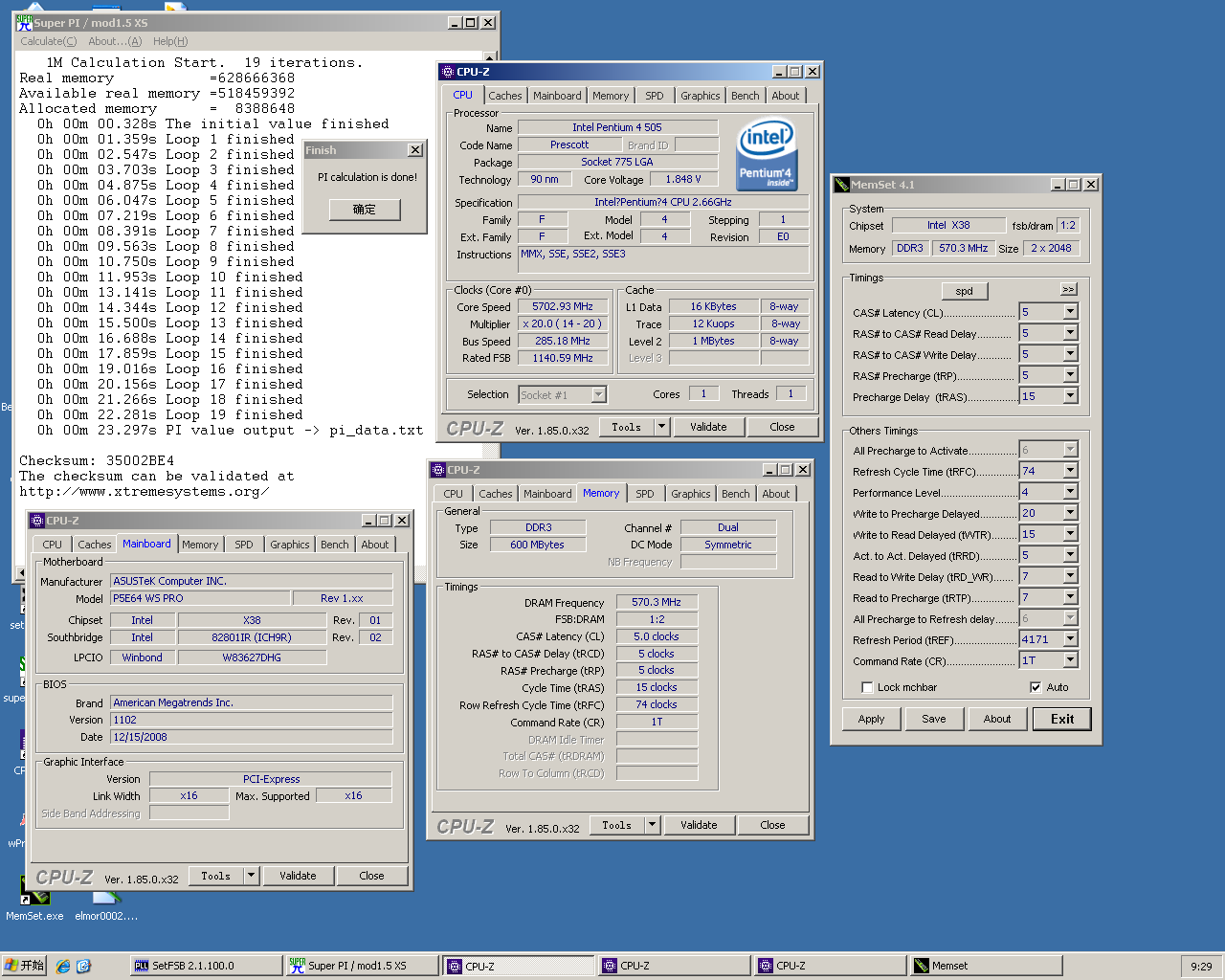Open Tools dropdown arrow in CPU-Z CPU window

pos(661,427)
